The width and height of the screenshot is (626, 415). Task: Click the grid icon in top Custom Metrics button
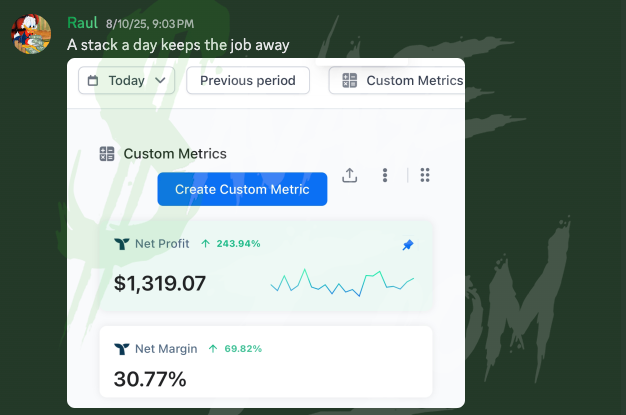coord(349,81)
